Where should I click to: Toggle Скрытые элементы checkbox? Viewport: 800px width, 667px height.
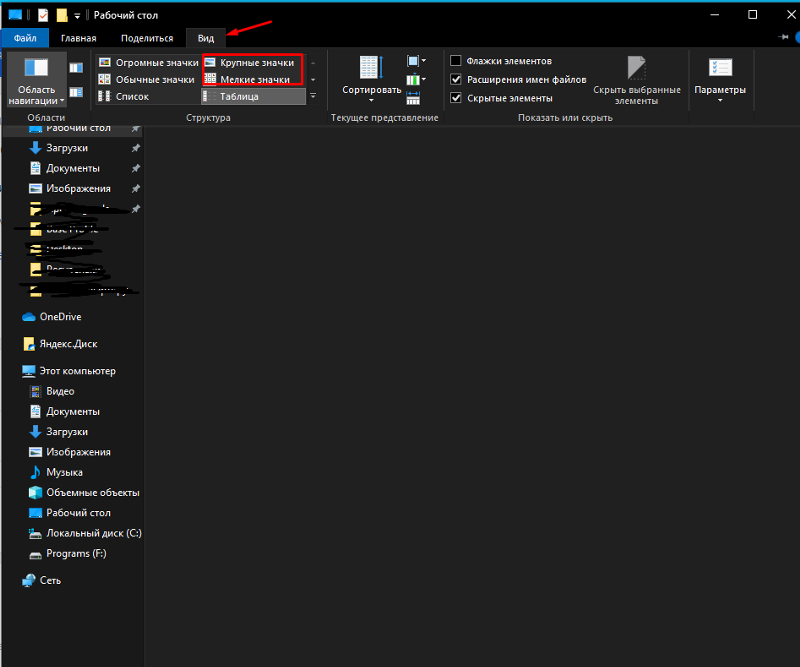coord(456,98)
